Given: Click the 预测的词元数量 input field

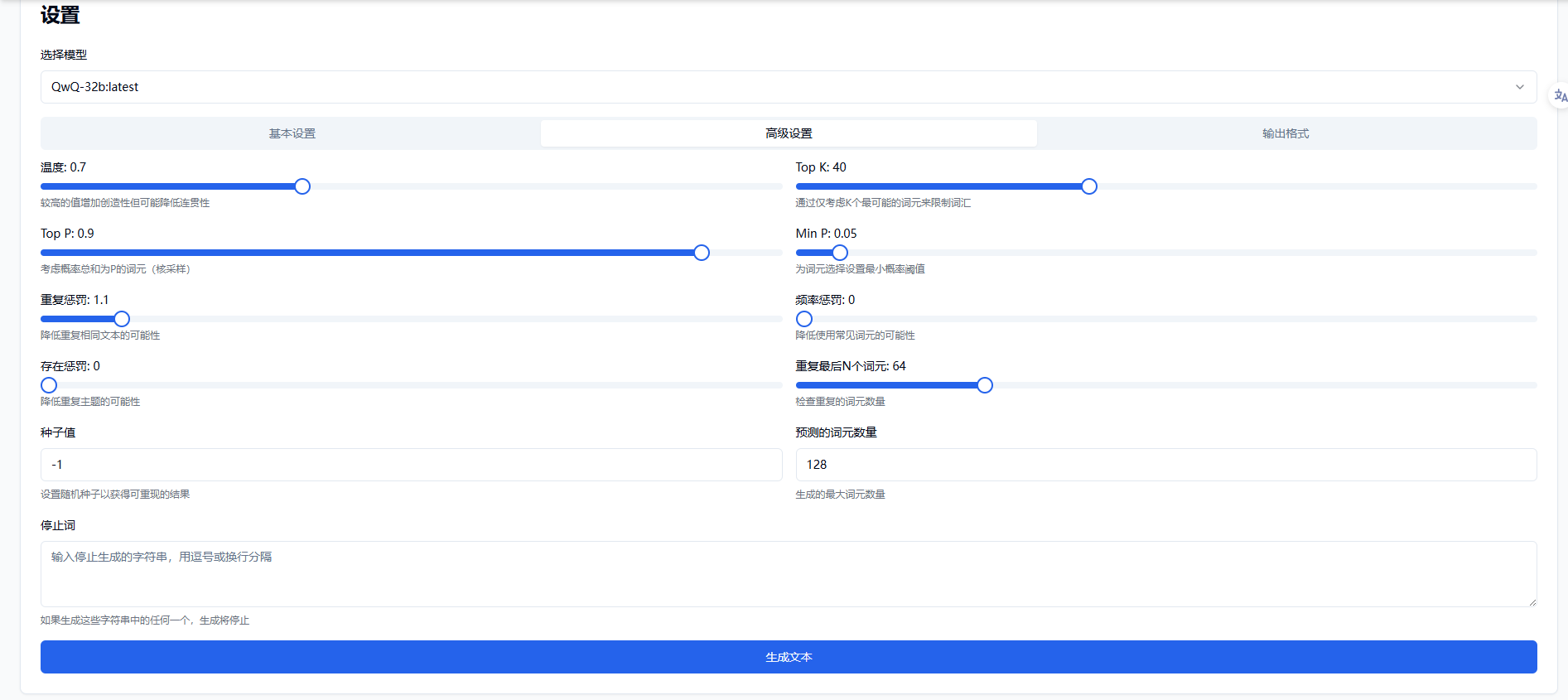Looking at the screenshot, I should pyautogui.click(x=1165, y=465).
